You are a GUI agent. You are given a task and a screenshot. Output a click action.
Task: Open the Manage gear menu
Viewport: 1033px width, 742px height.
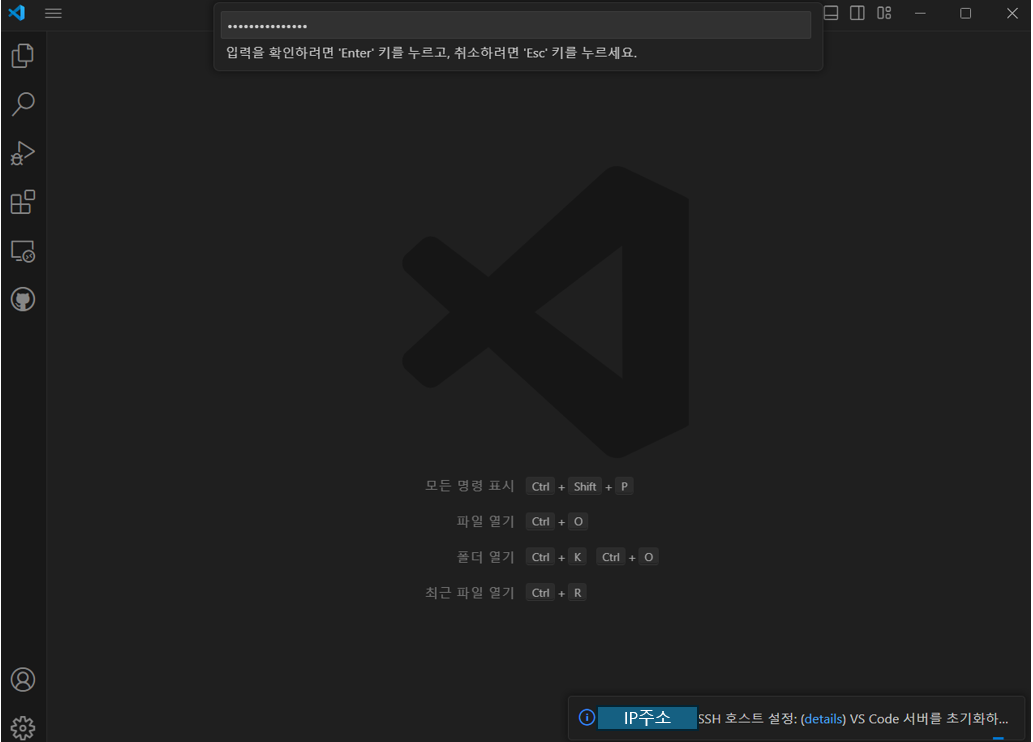(23, 728)
